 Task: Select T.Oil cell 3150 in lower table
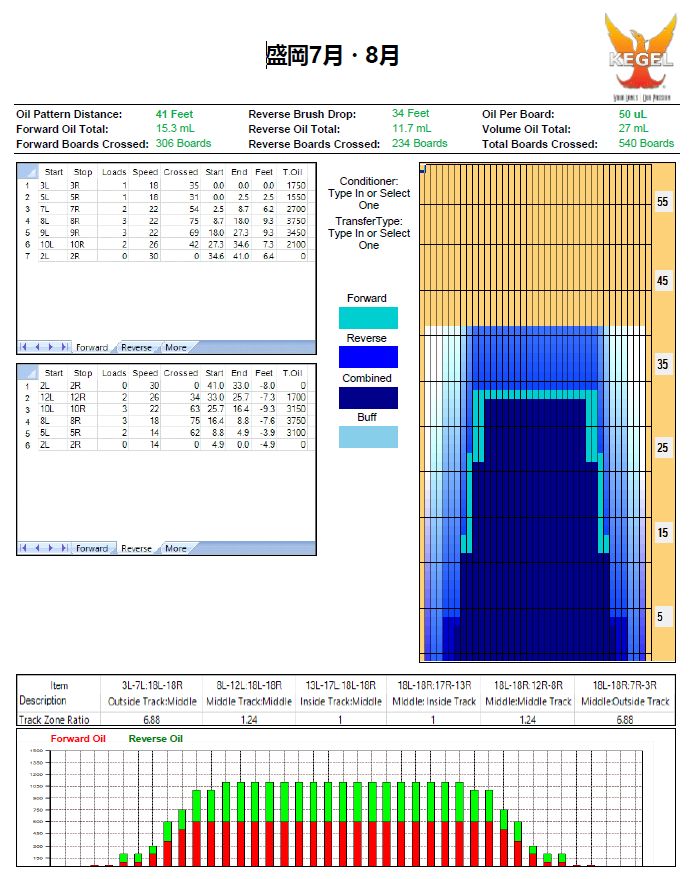pyautogui.click(x=294, y=409)
